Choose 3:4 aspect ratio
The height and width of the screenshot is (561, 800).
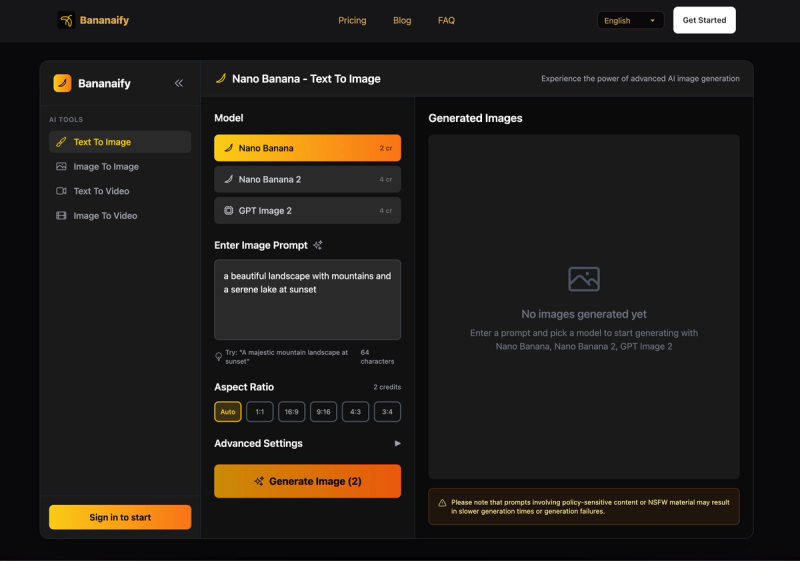(x=387, y=412)
